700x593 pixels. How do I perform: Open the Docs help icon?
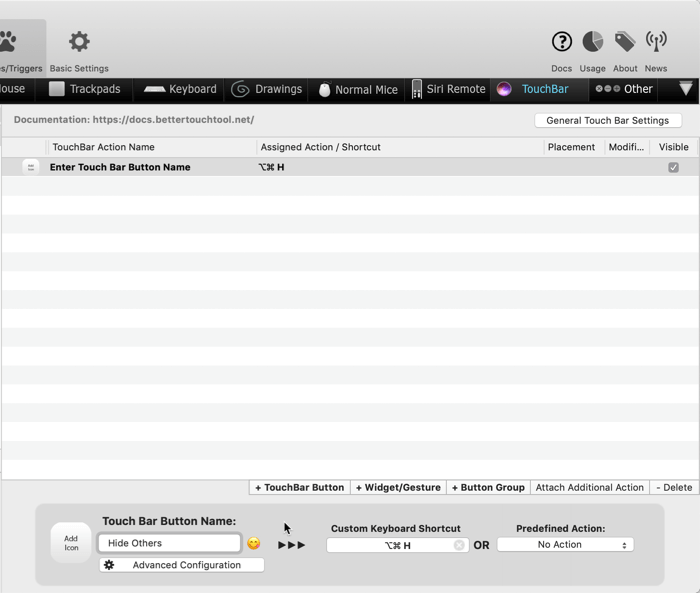coord(562,42)
